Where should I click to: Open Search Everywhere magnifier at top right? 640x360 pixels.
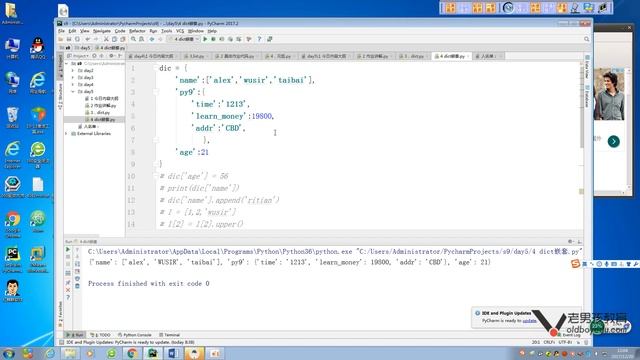pos(587,39)
